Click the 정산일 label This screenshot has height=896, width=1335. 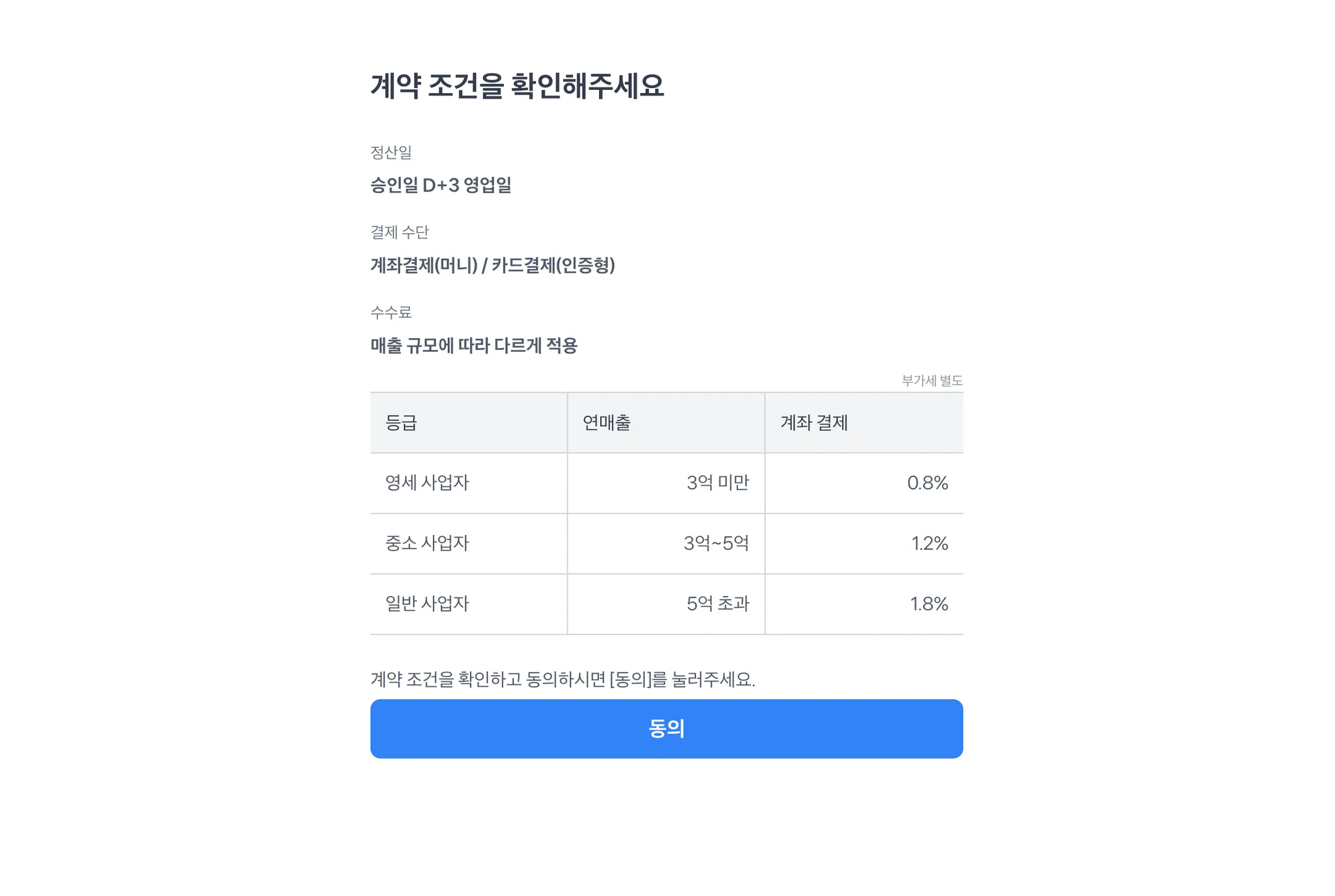pyautogui.click(x=391, y=152)
